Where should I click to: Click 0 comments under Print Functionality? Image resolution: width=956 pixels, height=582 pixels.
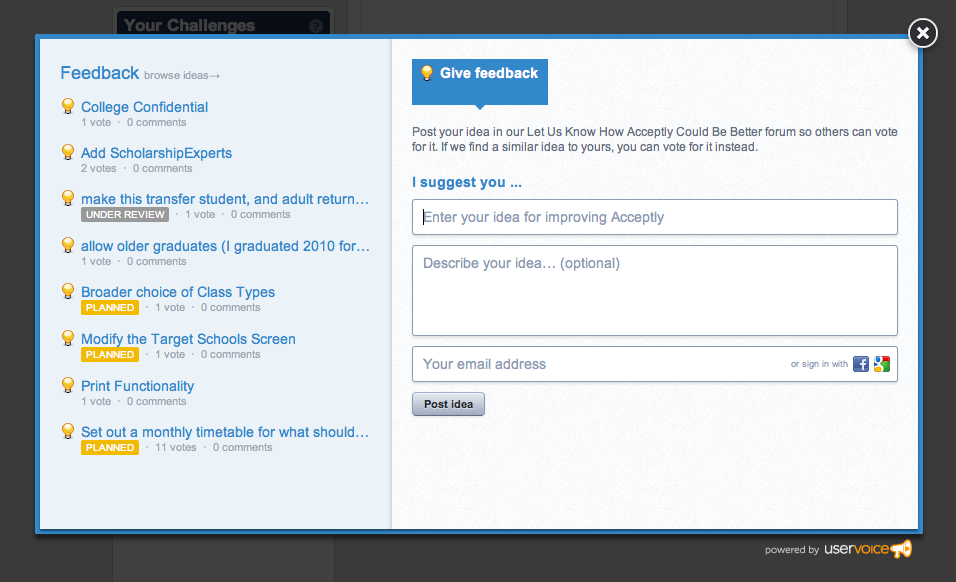[157, 402]
